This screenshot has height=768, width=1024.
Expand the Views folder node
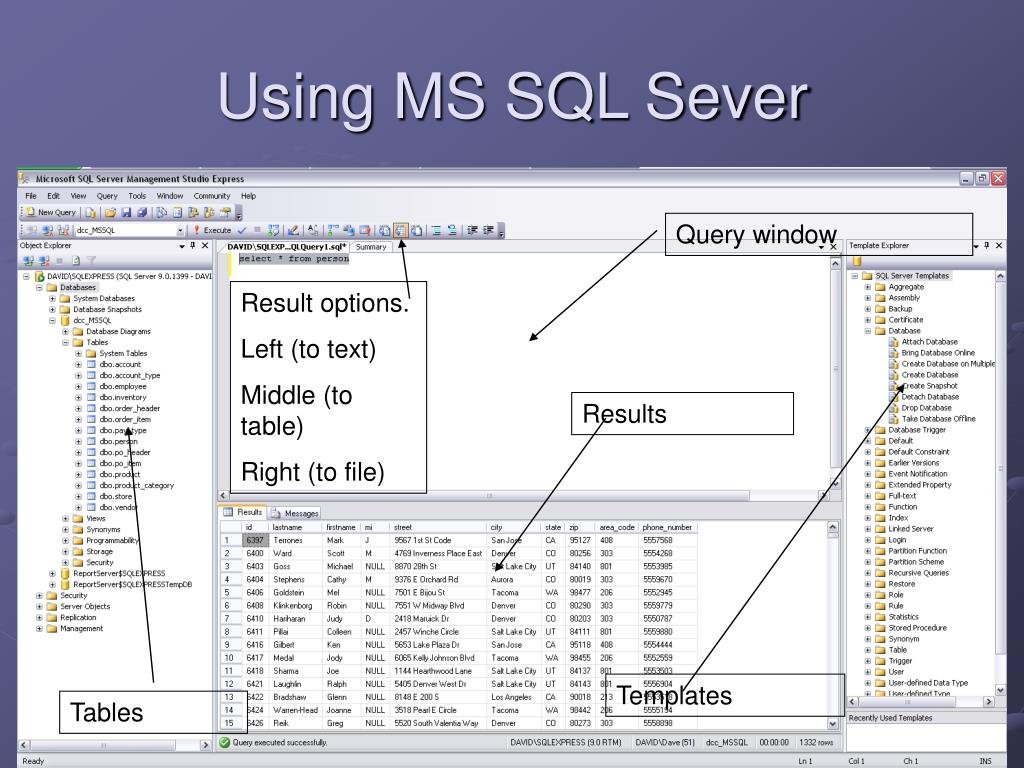65,519
